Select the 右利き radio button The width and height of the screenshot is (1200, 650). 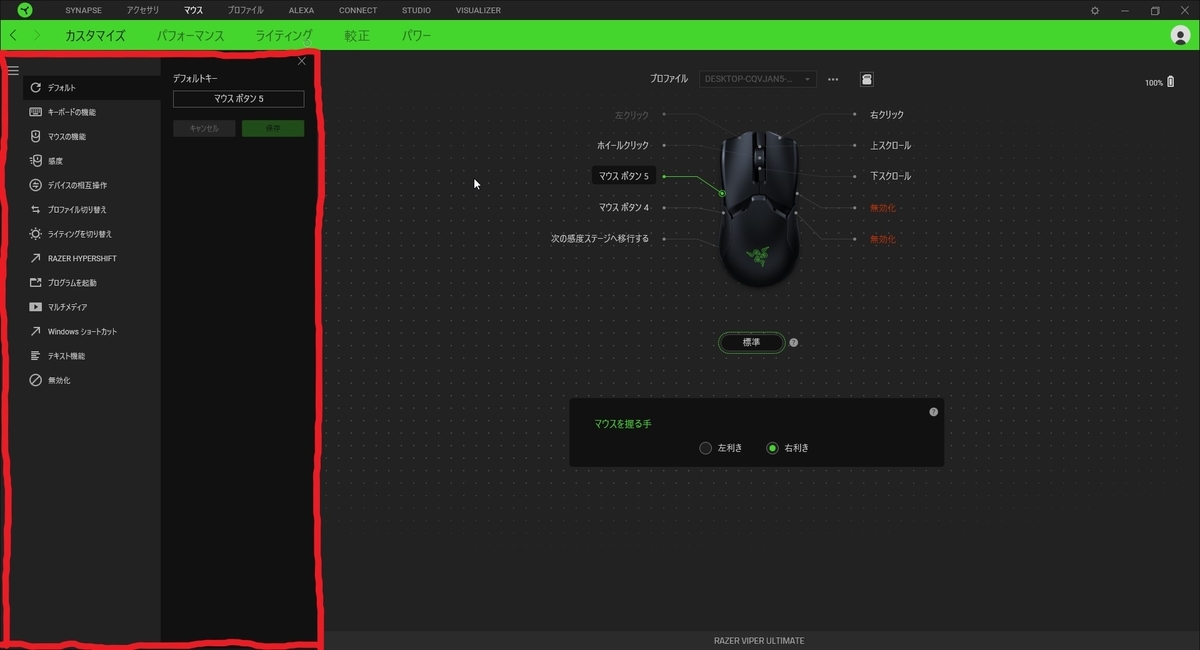pyautogui.click(x=772, y=448)
